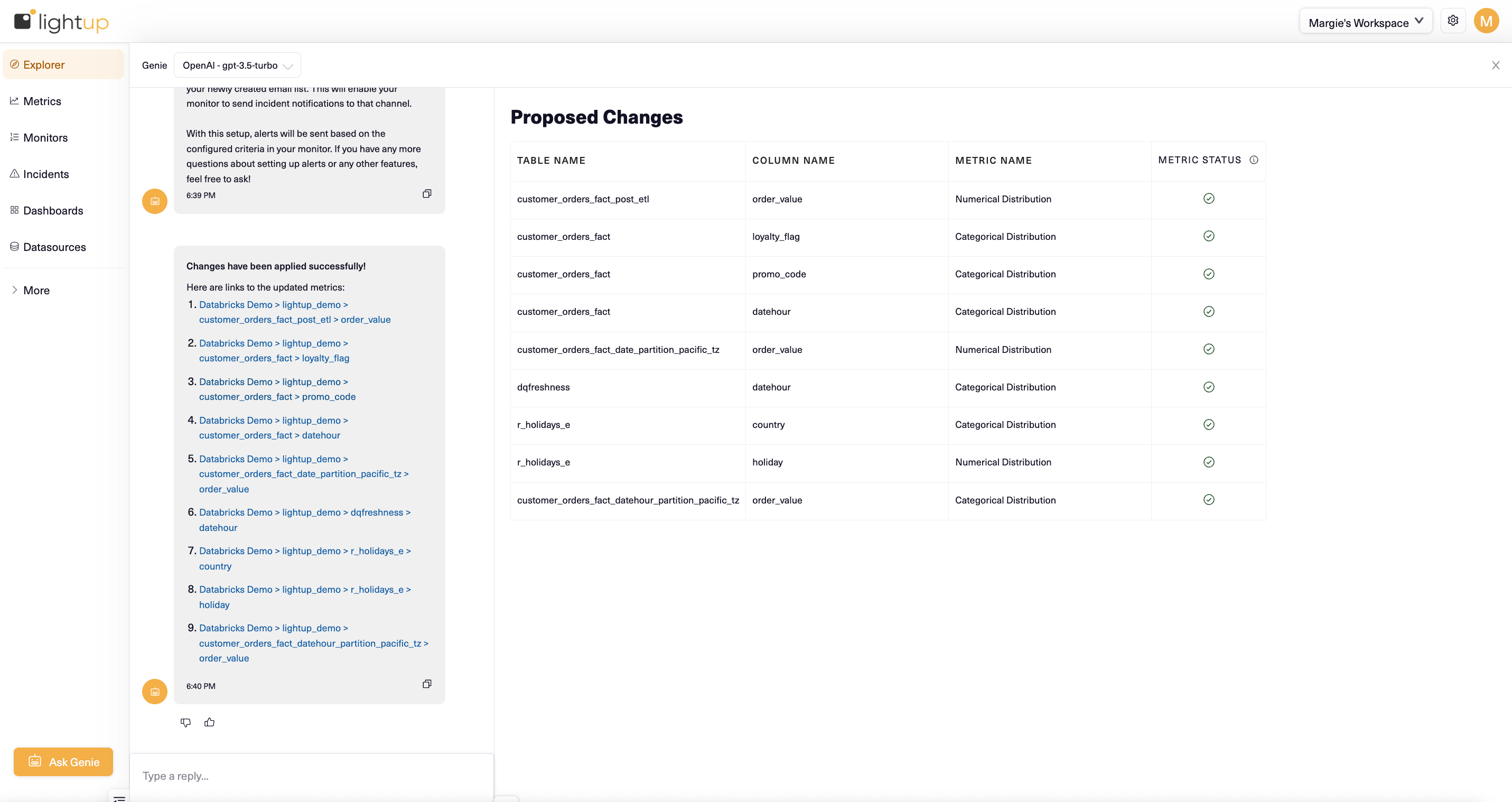
Task: Copy the 6:39 PM message
Action: [x=427, y=194]
